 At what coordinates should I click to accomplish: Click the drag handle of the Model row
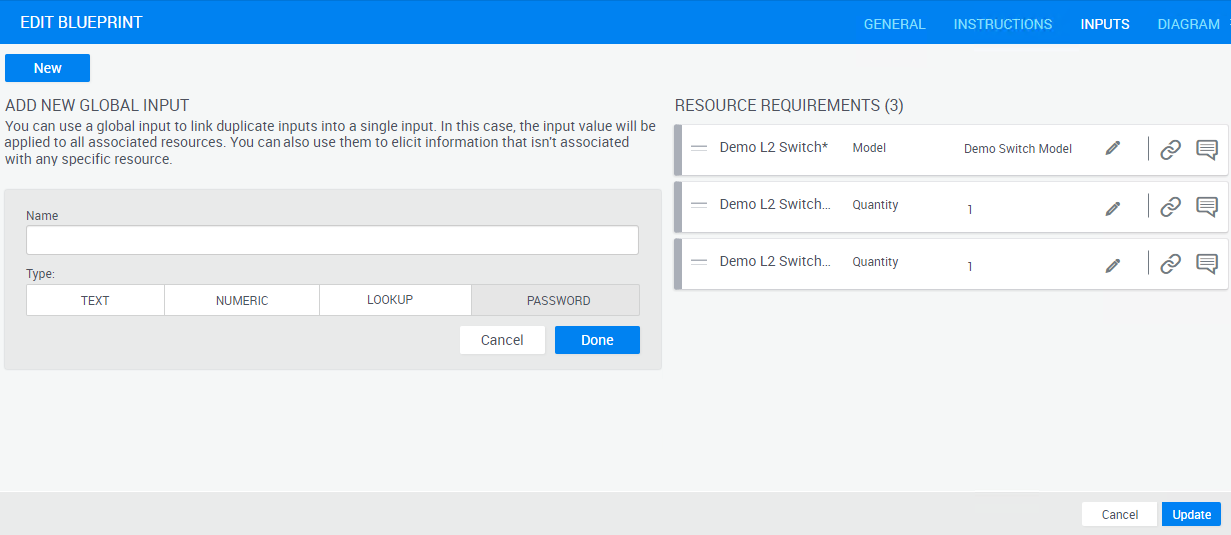pos(699,148)
